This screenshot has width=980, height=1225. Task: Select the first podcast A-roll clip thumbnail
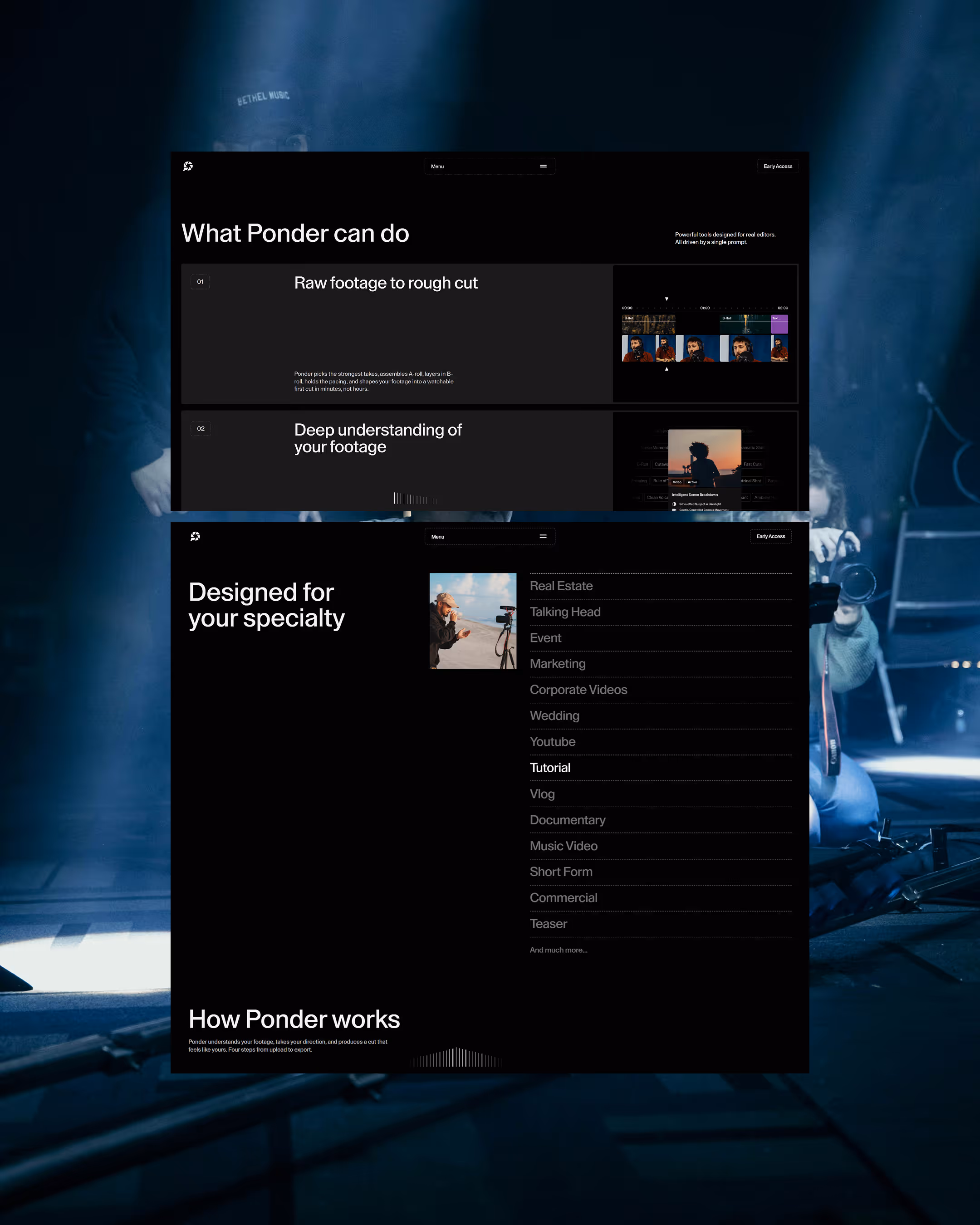pyautogui.click(x=638, y=348)
